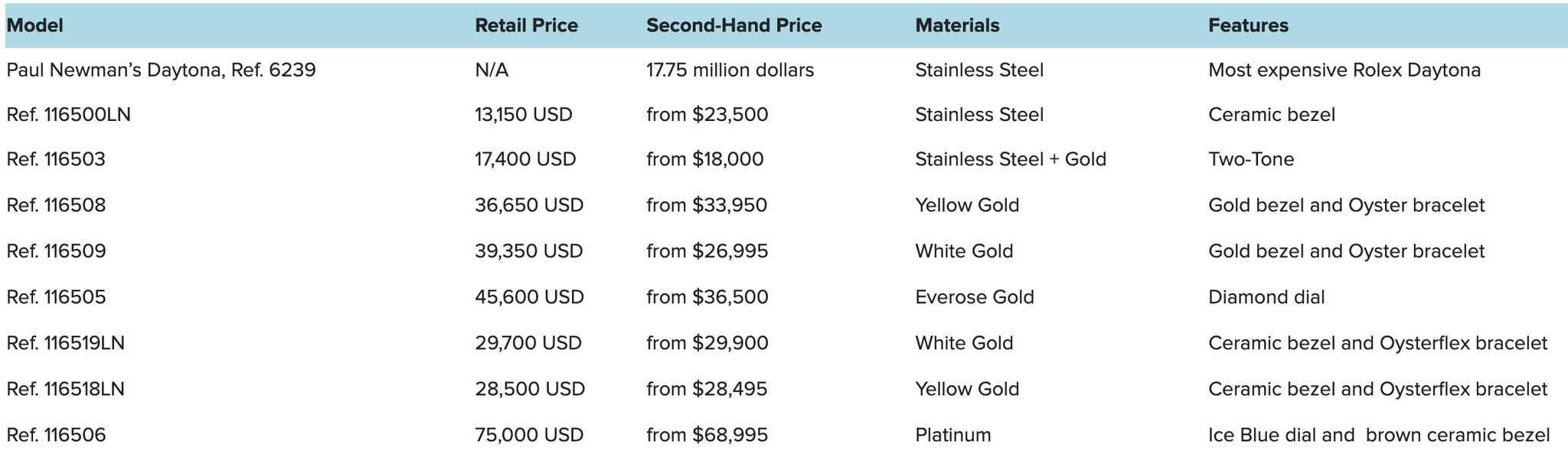Image resolution: width=1568 pixels, height=461 pixels.
Task: Select the Ref. 116518LN model cell
Action: [x=66, y=389]
